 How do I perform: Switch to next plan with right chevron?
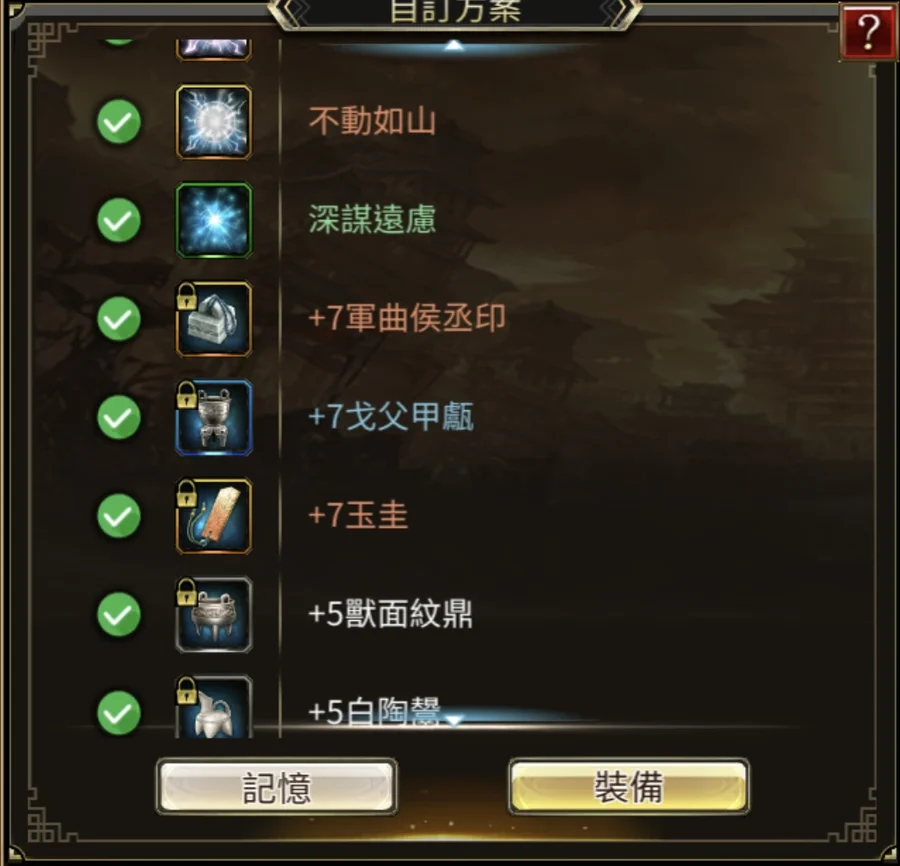pyautogui.click(x=620, y=11)
